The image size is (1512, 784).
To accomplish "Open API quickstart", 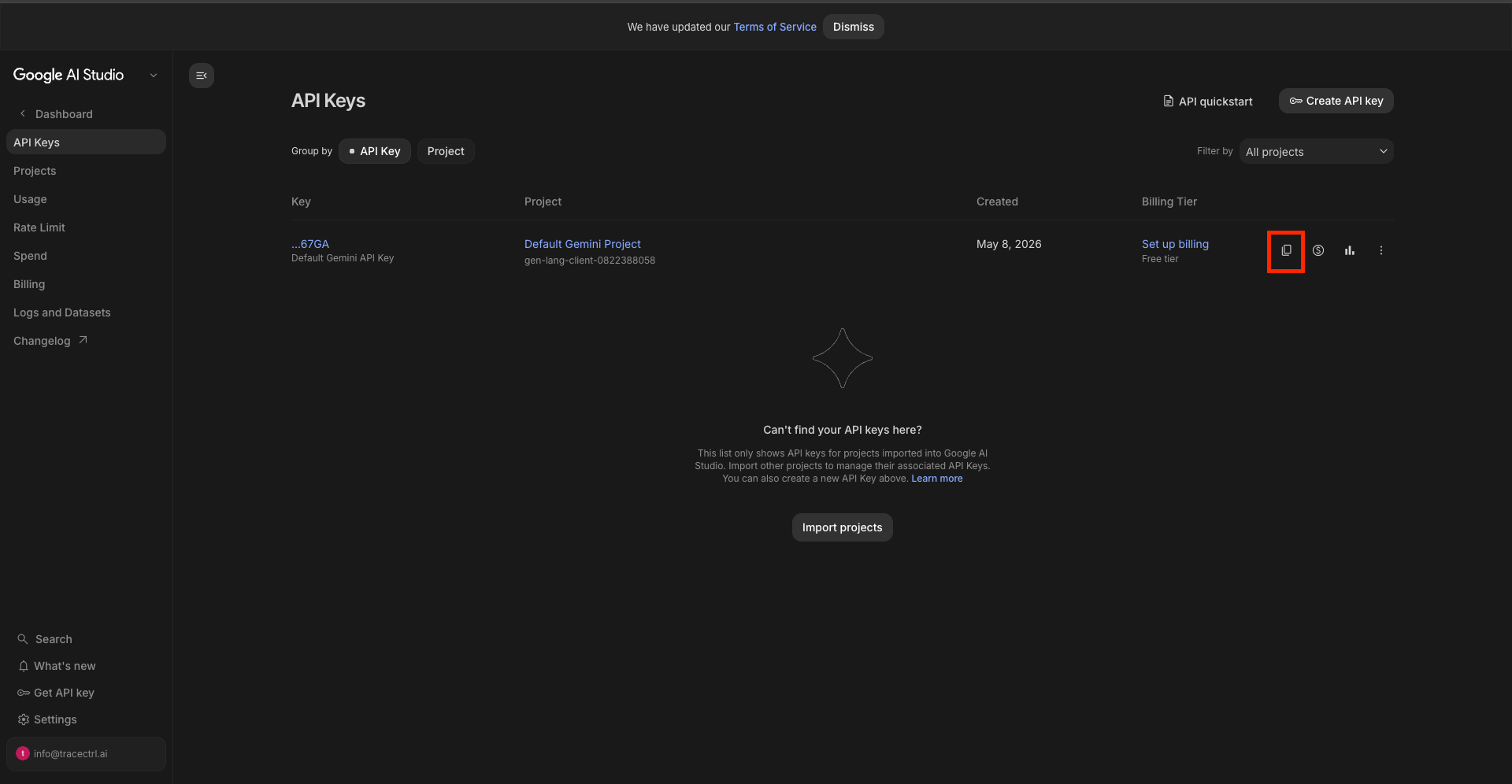I will coord(1208,101).
